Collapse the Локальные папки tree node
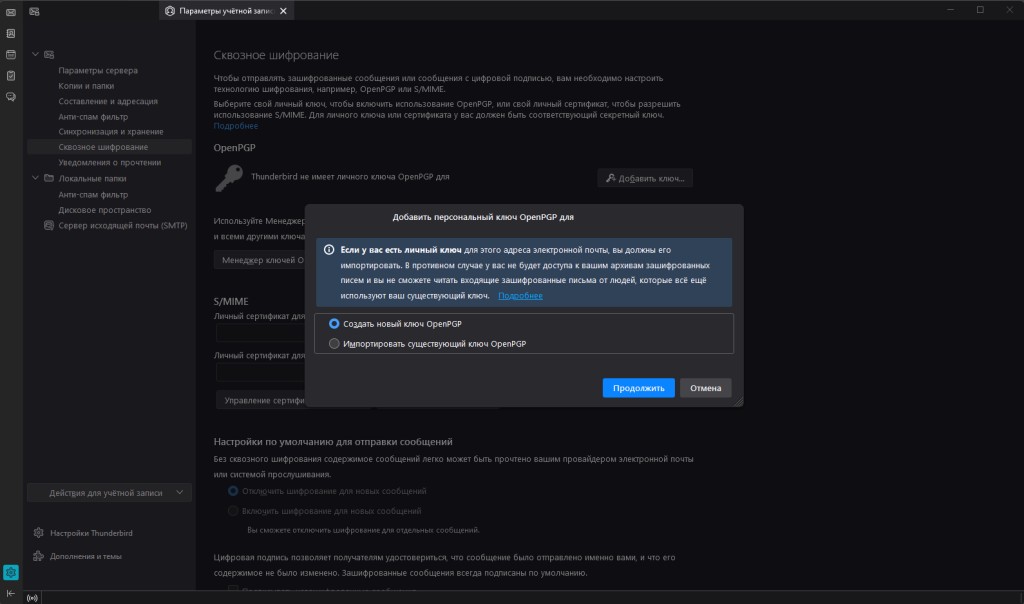 35,178
